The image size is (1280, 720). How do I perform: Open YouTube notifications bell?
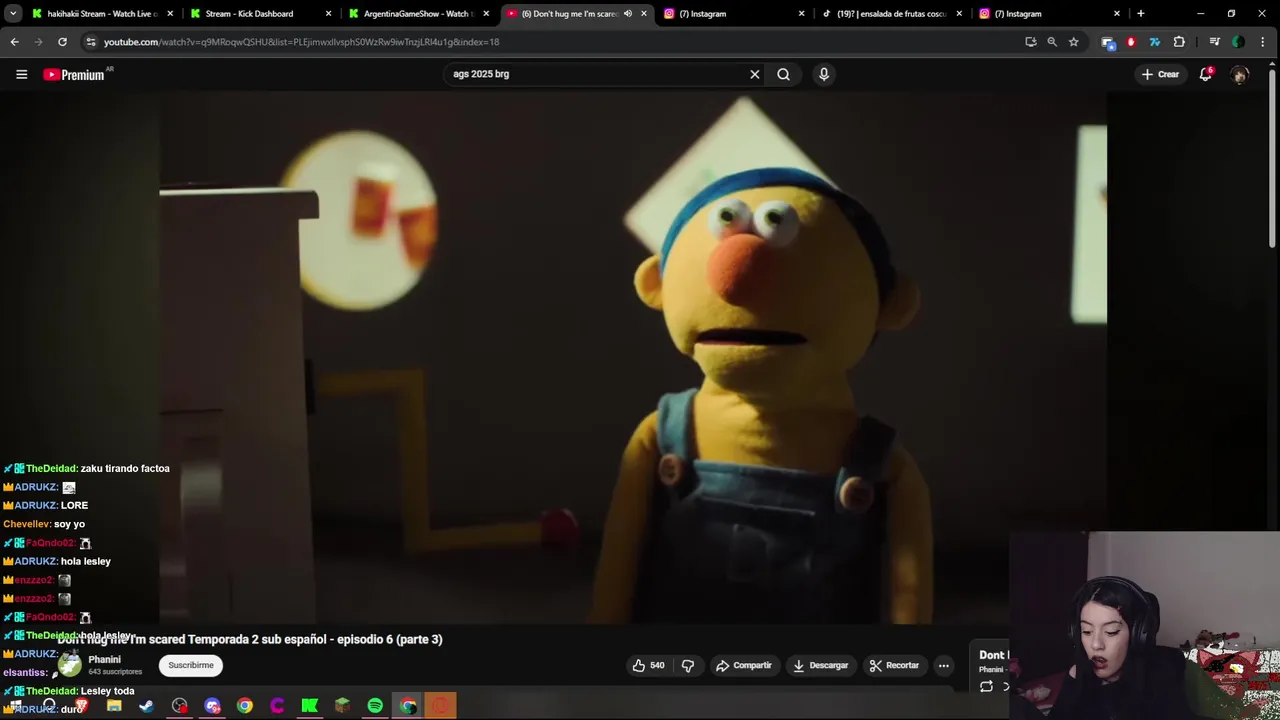(1206, 74)
